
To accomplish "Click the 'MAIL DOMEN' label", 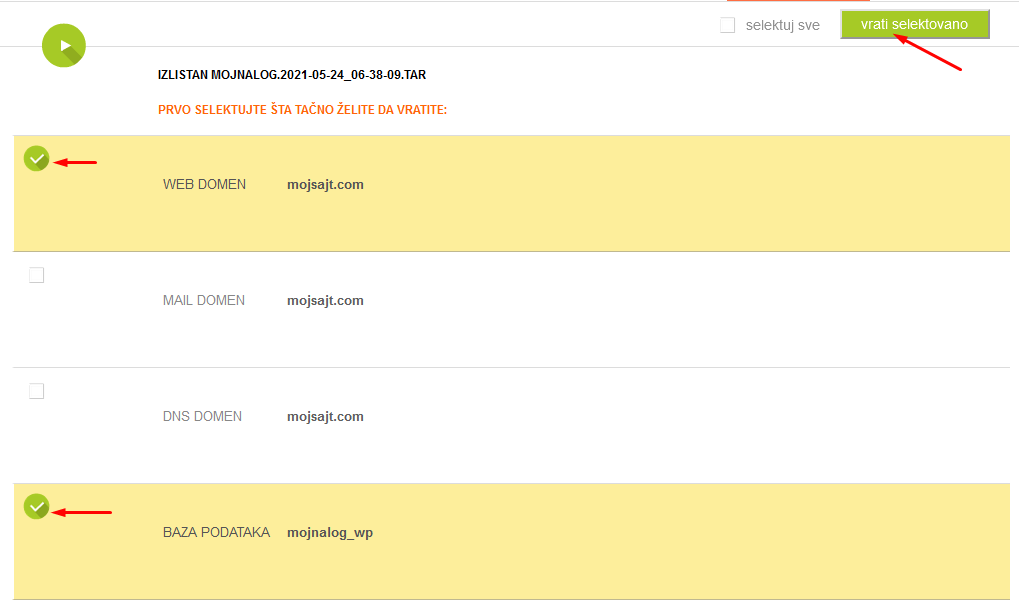I will (203, 301).
